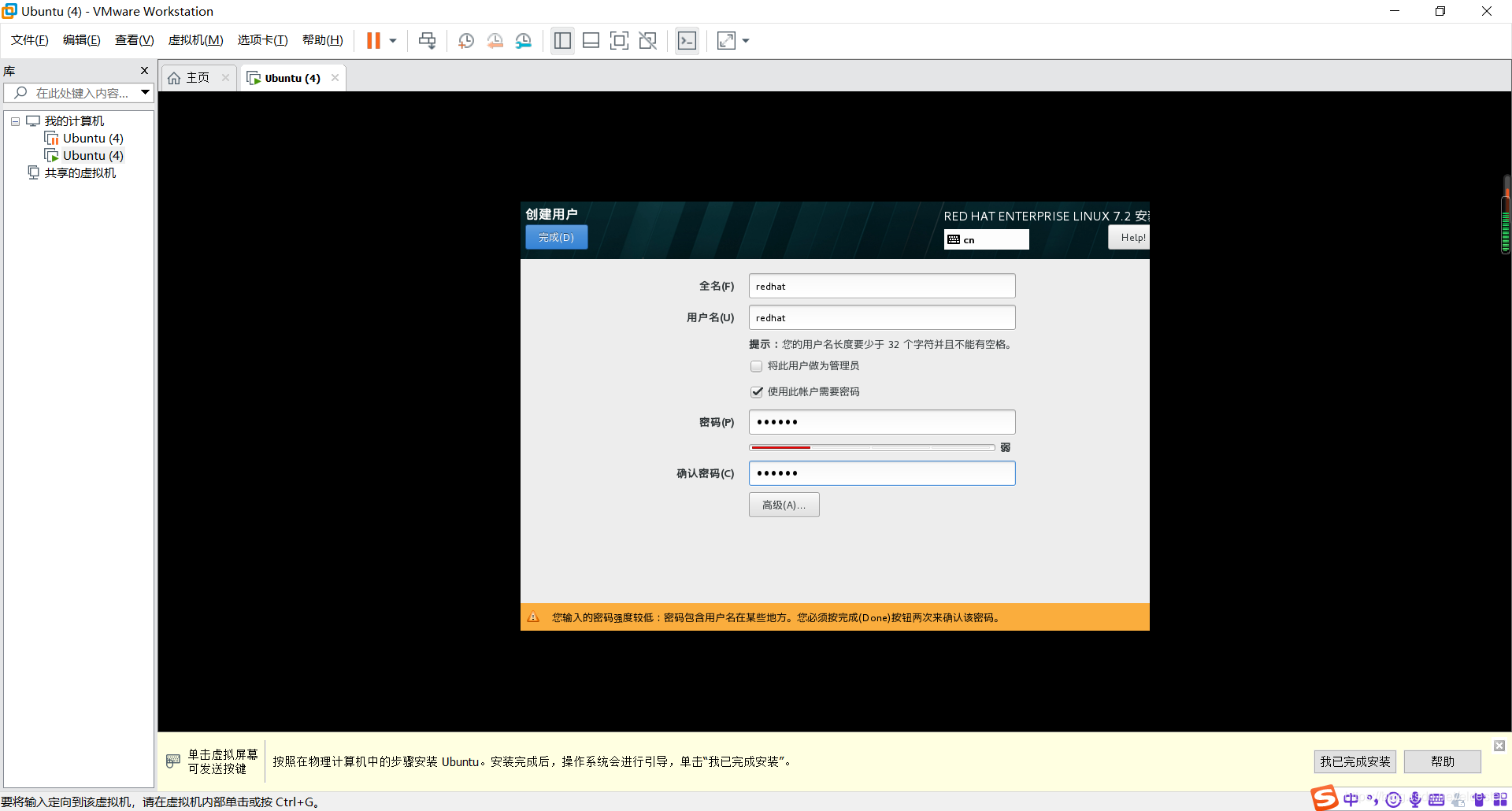Close the Ubuntu (4) tab

tap(335, 77)
